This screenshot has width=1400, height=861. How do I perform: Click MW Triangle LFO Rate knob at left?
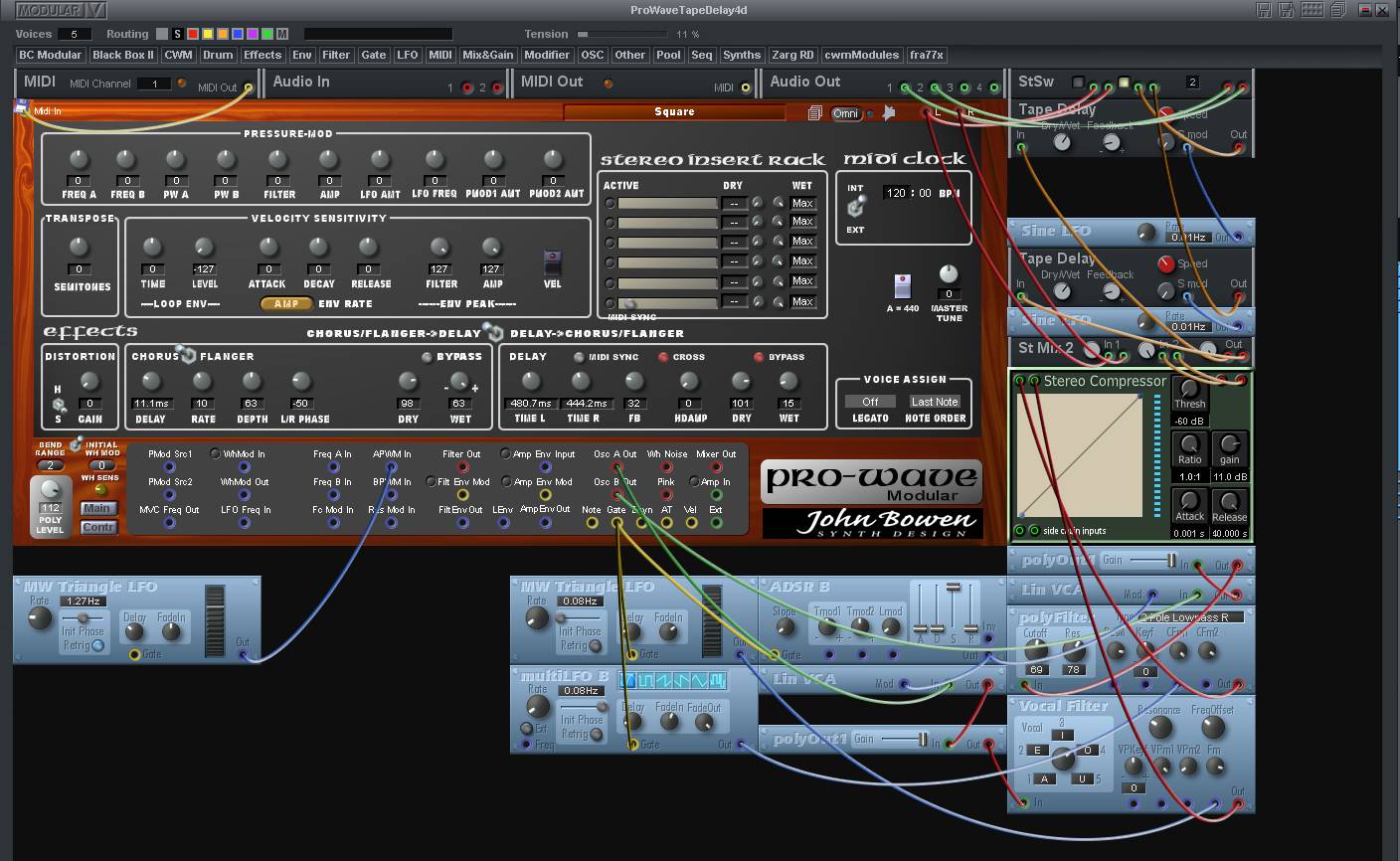[x=39, y=618]
